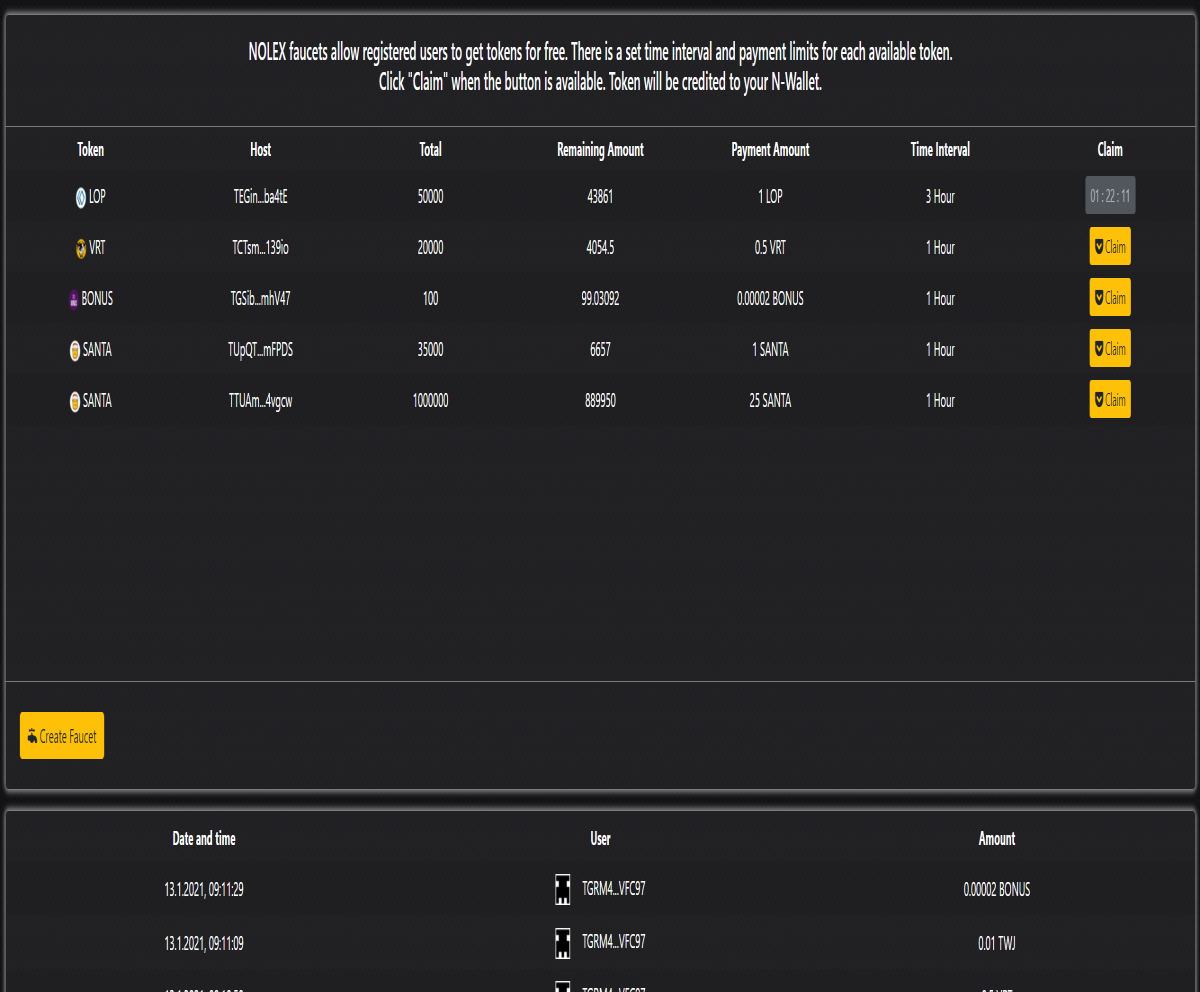Image resolution: width=1200 pixels, height=992 pixels.
Task: Open host address TCTsm...139io
Action: click(260, 248)
